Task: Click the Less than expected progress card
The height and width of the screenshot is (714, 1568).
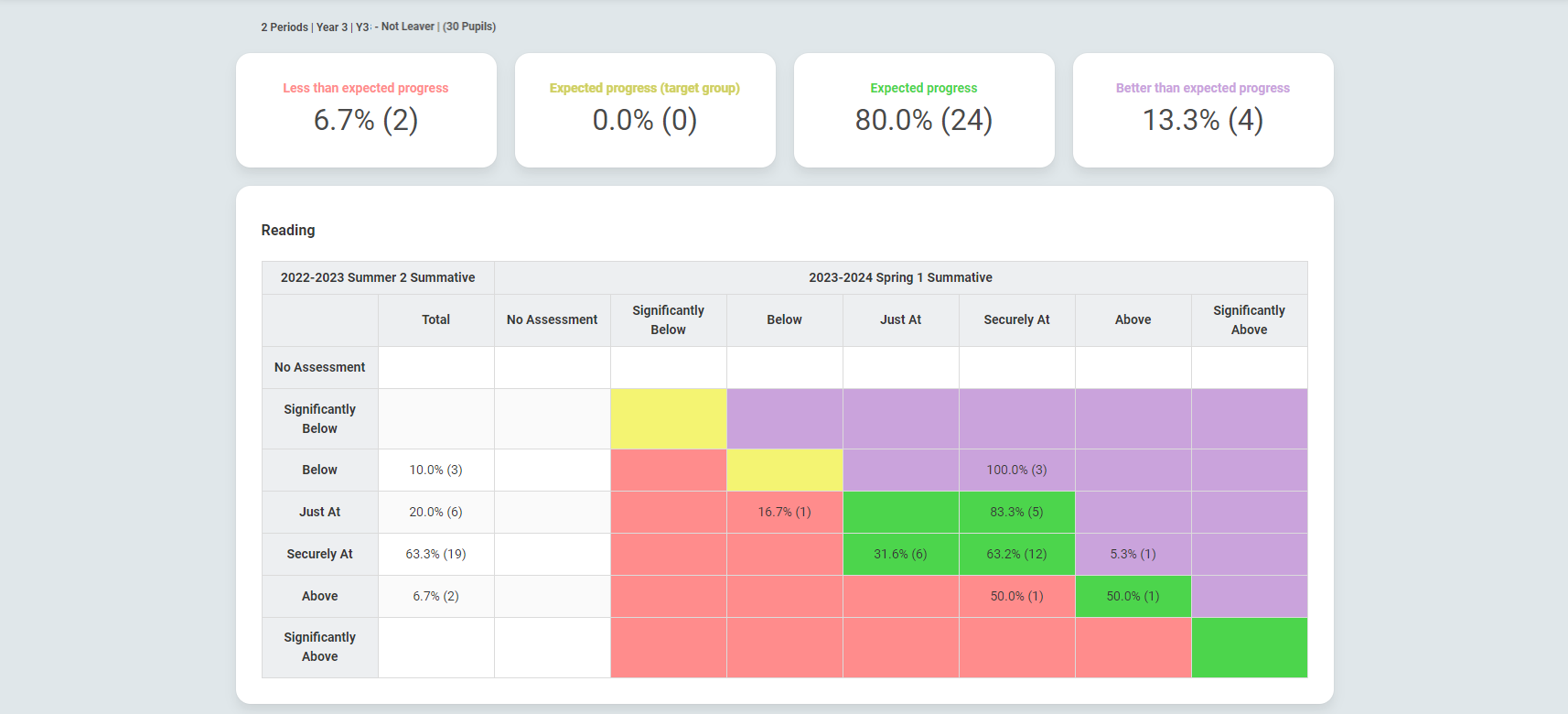Action: click(366, 110)
